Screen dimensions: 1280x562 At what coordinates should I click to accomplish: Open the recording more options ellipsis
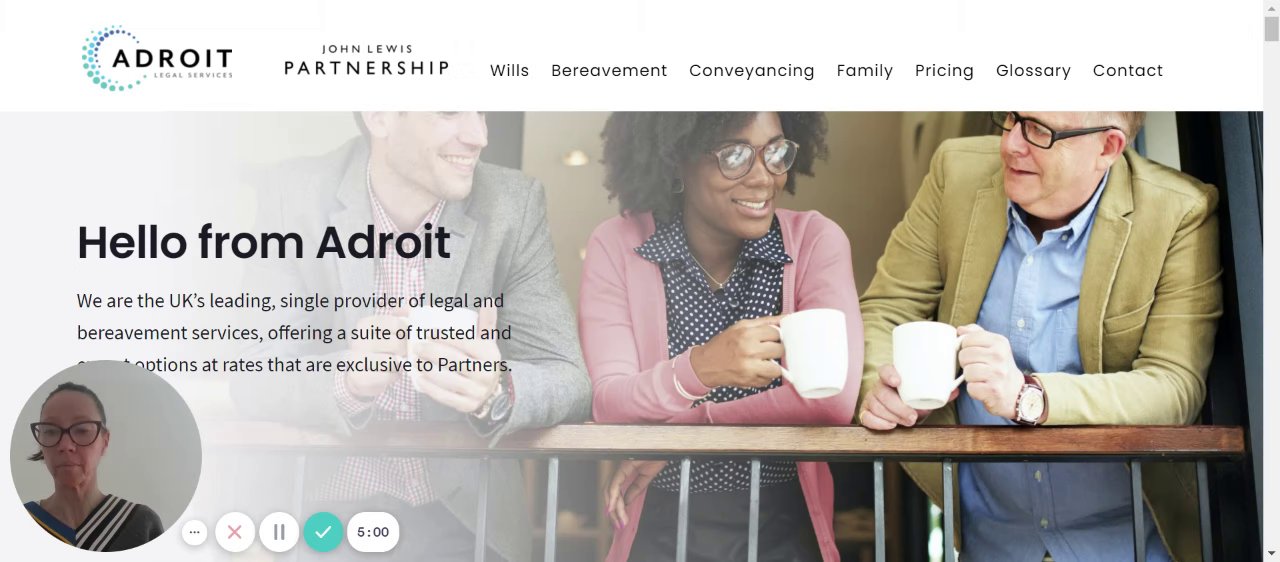pos(195,533)
